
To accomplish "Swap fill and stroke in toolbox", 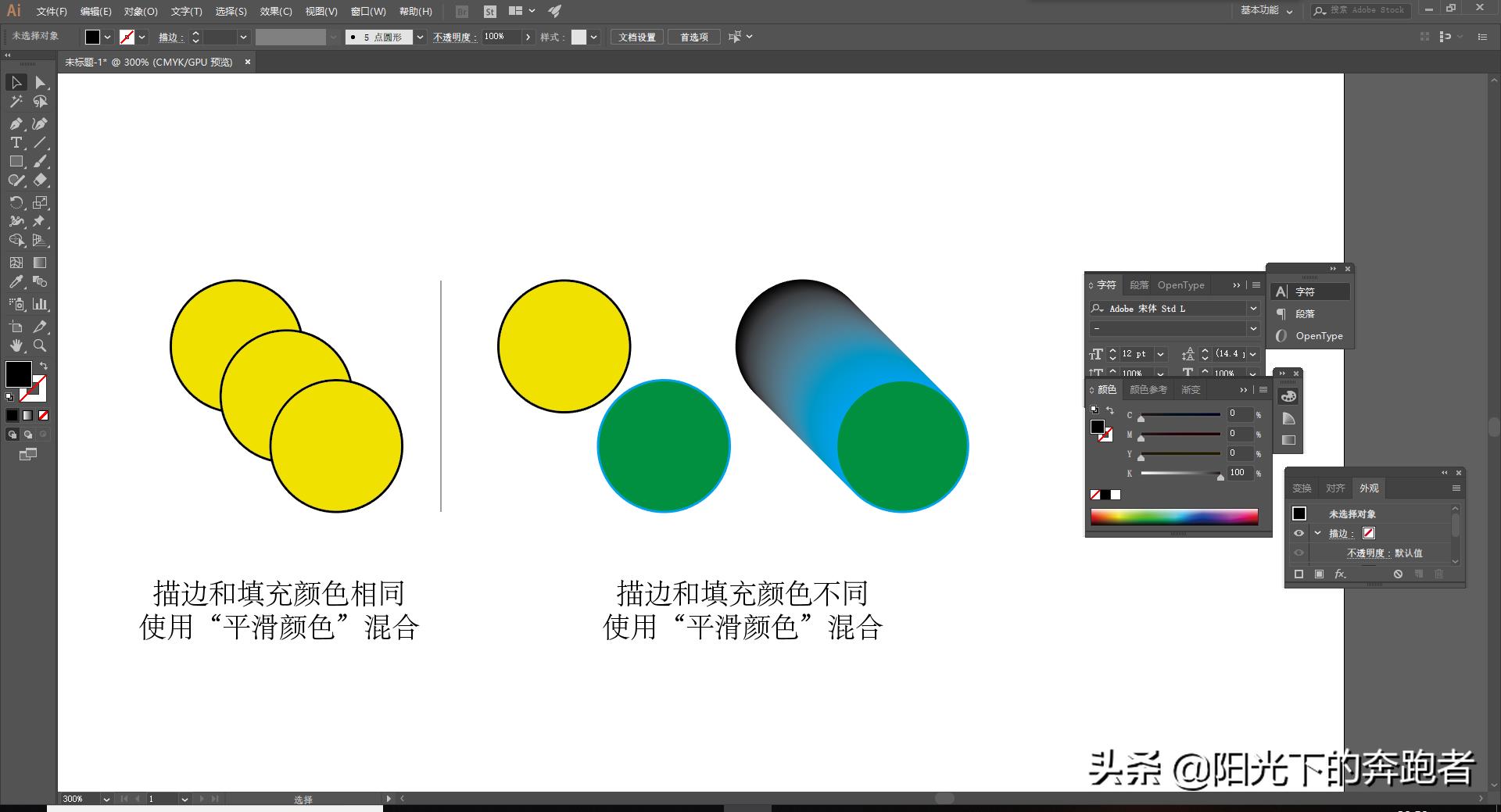I will (x=44, y=366).
